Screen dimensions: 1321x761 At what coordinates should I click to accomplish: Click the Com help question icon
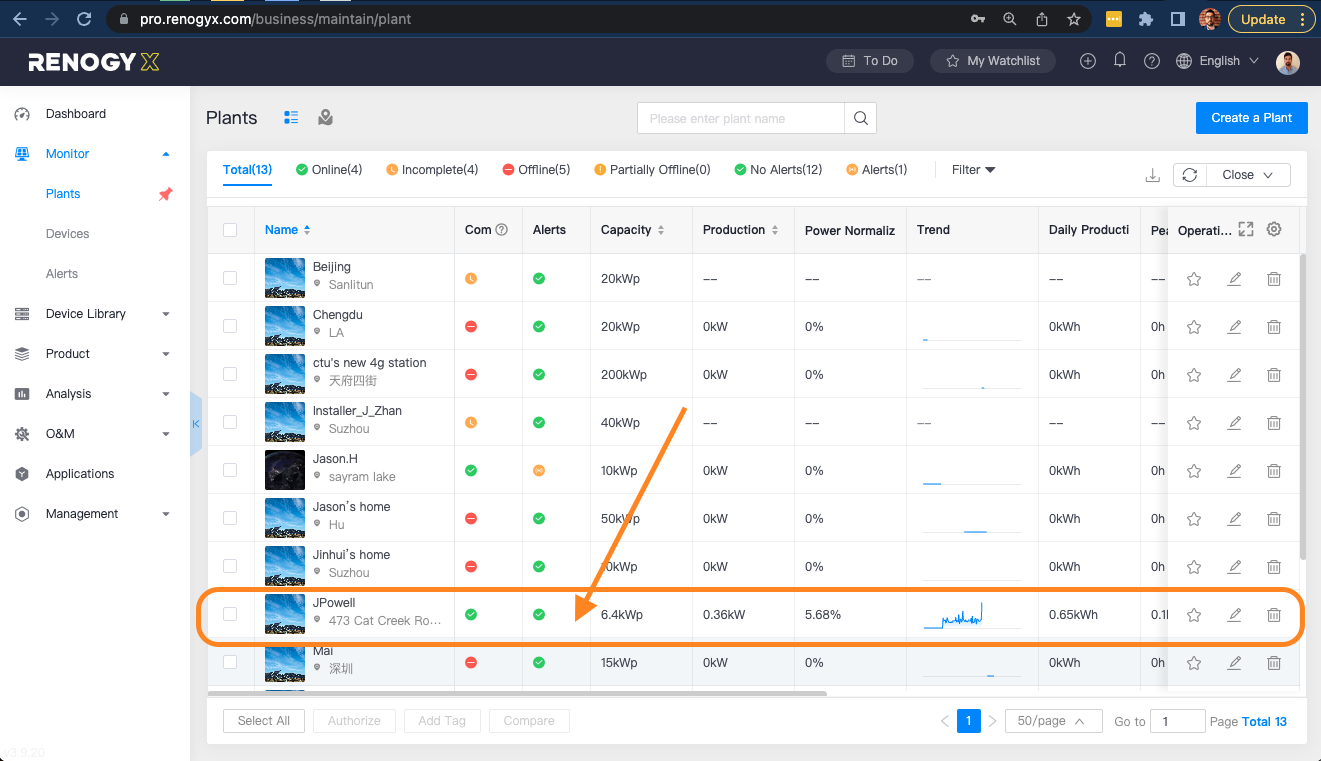(502, 230)
